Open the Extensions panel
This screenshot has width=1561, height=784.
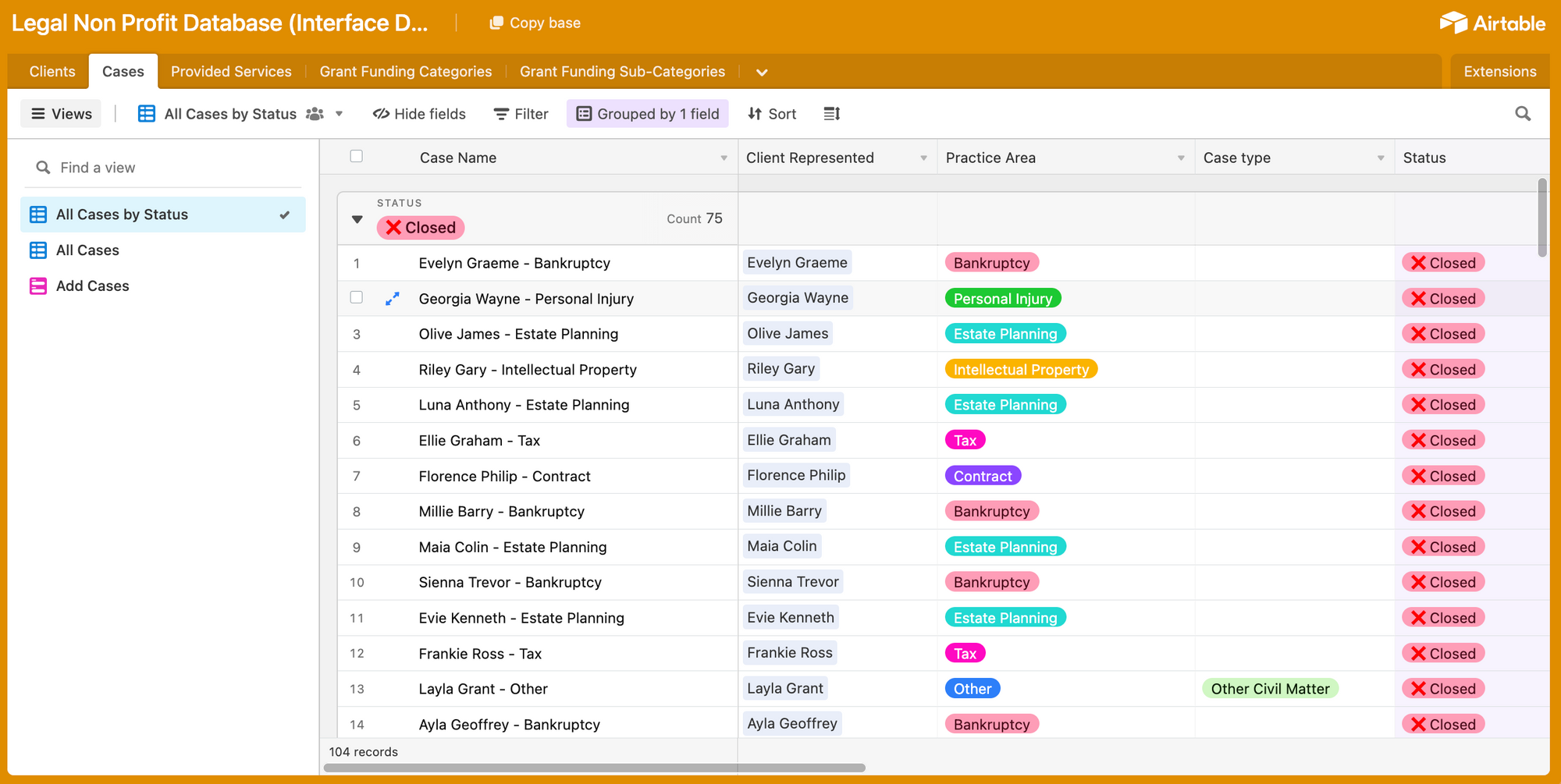click(1499, 72)
